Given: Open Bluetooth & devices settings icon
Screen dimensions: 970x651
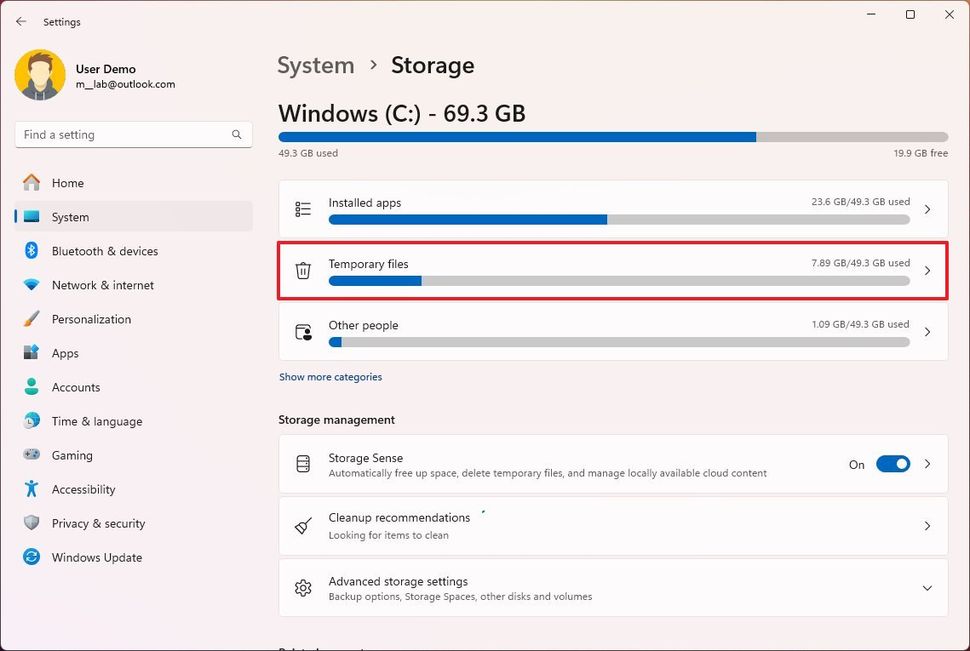Looking at the screenshot, I should 32,251.
